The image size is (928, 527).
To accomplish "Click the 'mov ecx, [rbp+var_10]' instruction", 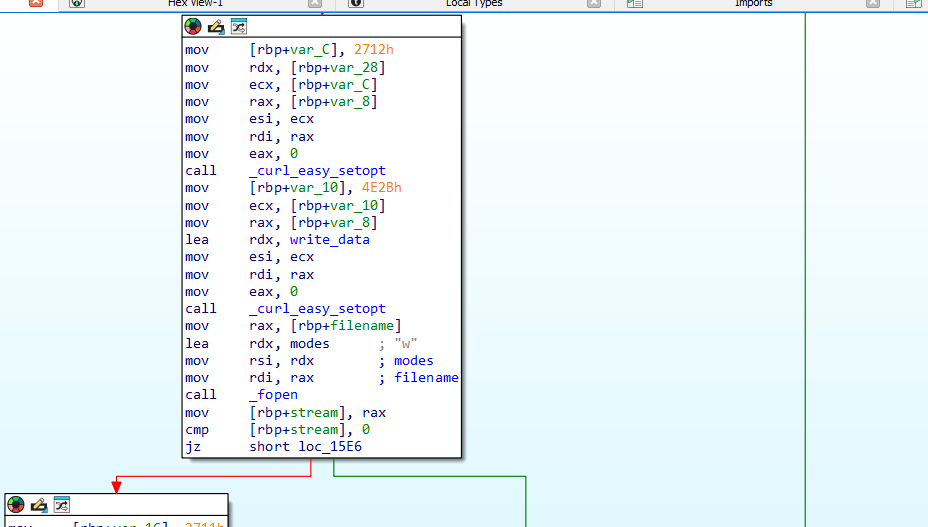I will pyautogui.click(x=285, y=205).
